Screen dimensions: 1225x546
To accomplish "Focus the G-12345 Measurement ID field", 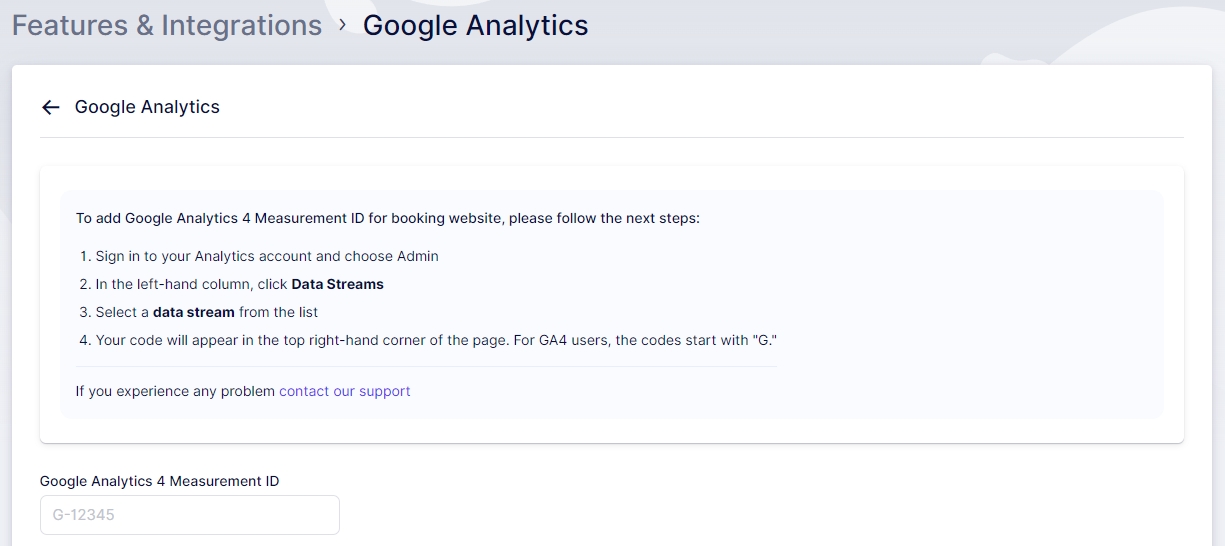I will (x=189, y=515).
